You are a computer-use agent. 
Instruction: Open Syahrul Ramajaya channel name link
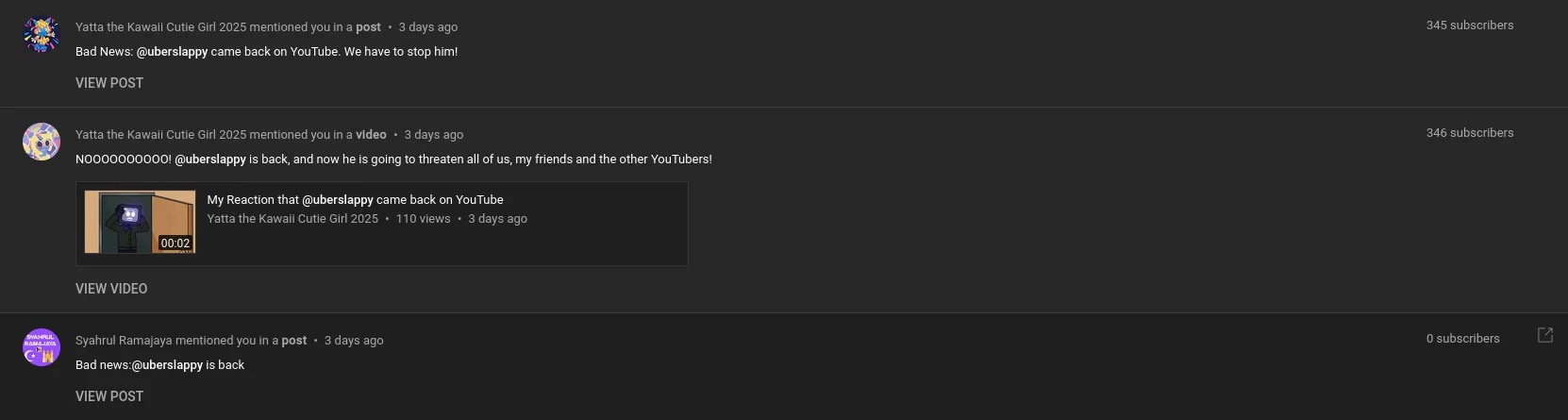pyautogui.click(x=124, y=341)
